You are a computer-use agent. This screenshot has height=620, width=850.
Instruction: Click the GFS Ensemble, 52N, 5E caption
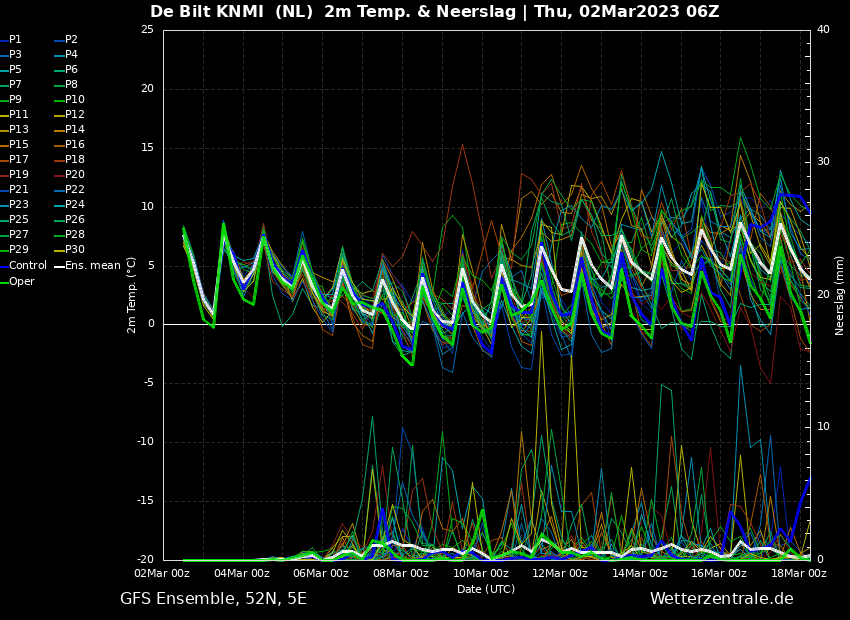pos(213,599)
